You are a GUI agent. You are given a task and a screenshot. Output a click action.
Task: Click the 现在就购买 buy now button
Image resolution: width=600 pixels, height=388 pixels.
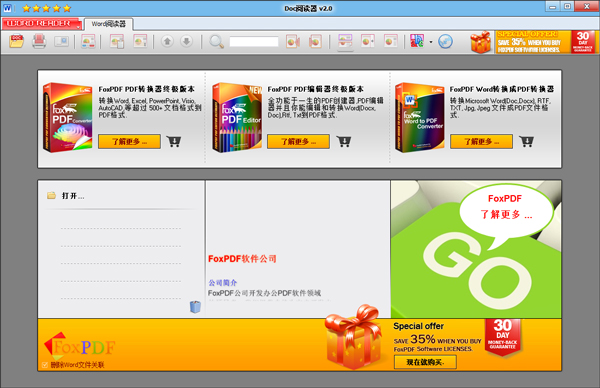425,362
